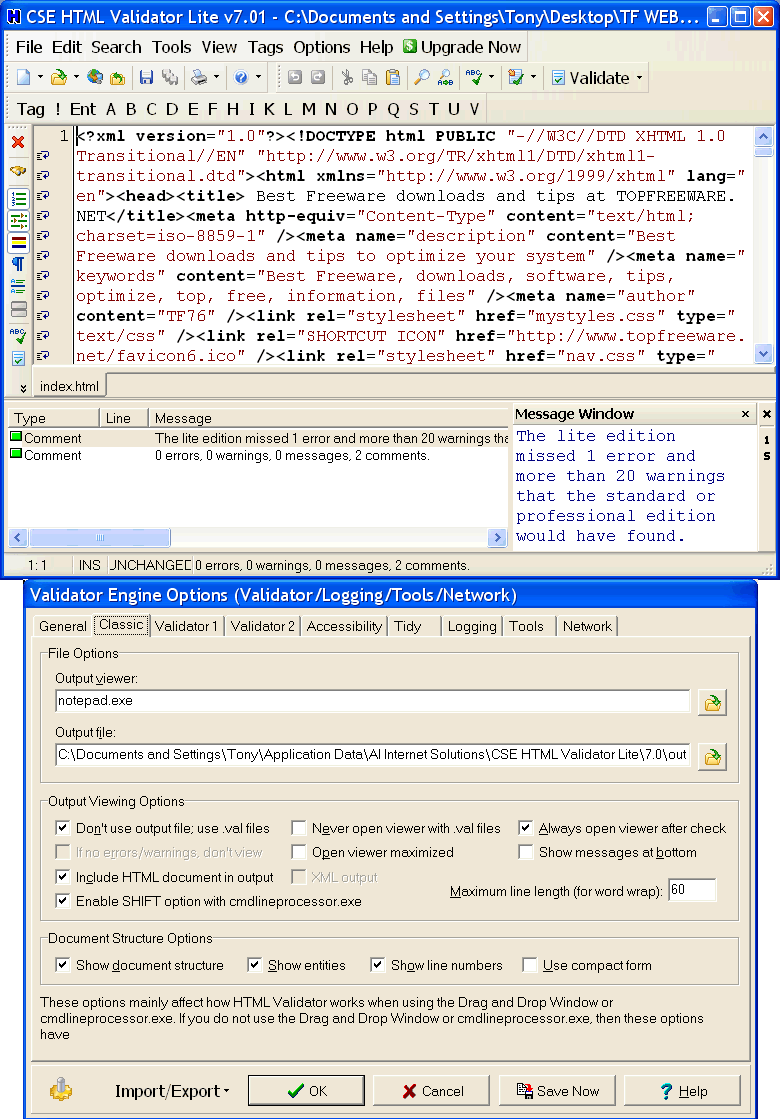Click the blue Help question icon in toolbar
Screen dimensions: 780x1119
point(241,77)
